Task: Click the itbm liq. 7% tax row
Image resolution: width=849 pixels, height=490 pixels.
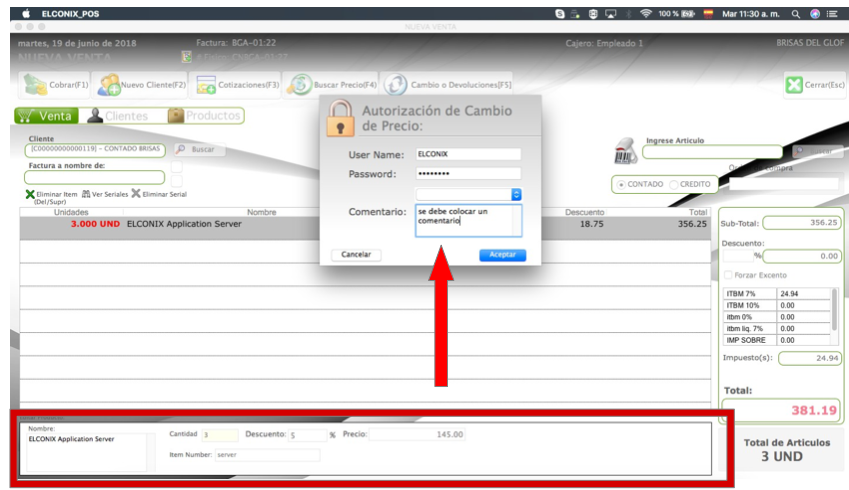Action: 777,329
